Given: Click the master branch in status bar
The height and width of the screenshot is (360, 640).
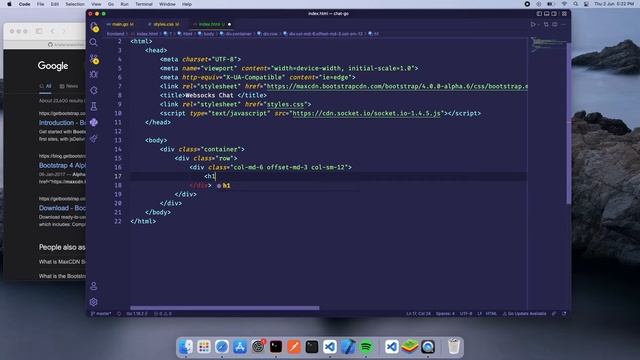Looking at the screenshot, I should click(x=101, y=314).
